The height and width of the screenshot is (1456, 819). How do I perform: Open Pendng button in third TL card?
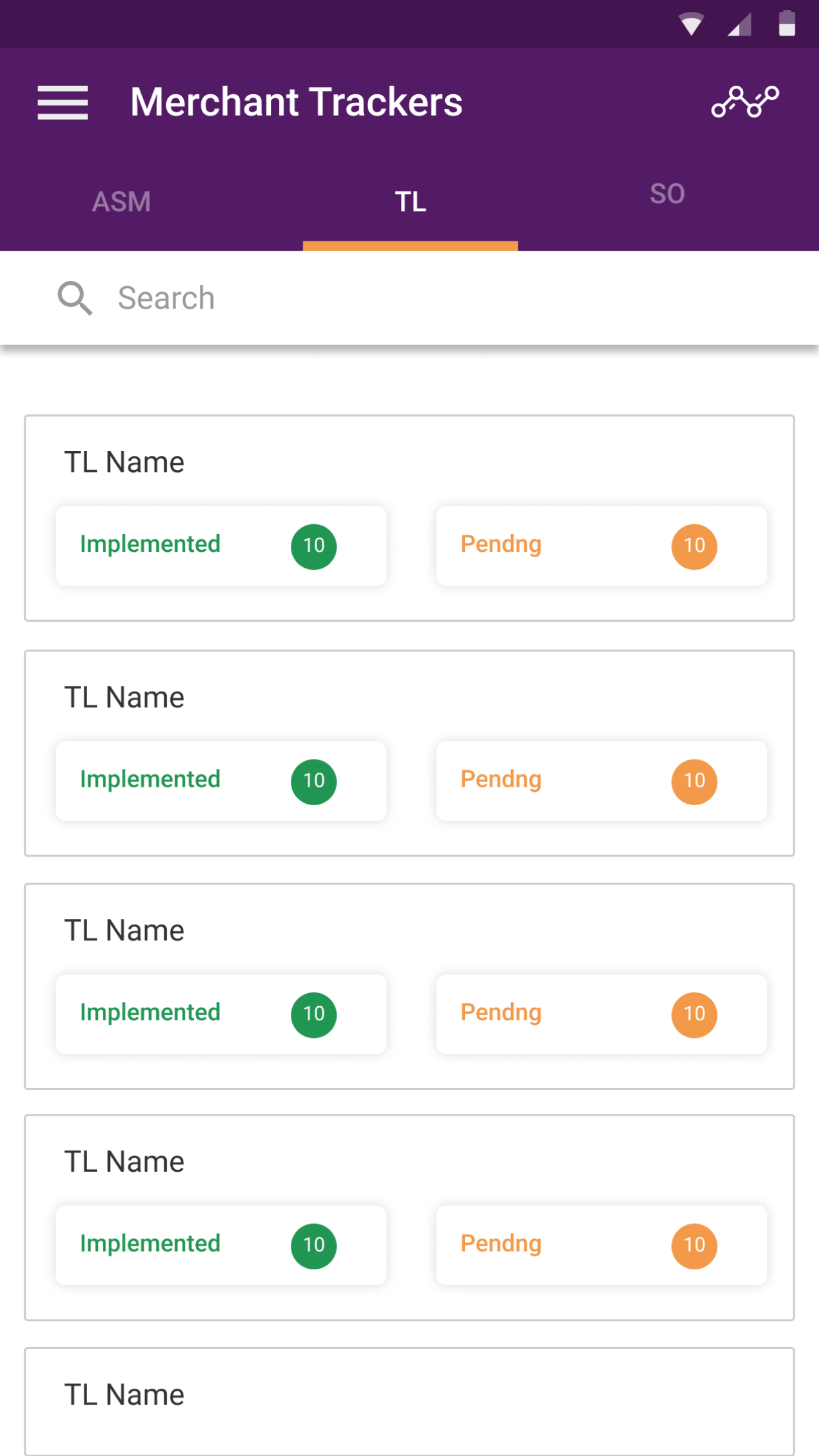tap(601, 1014)
